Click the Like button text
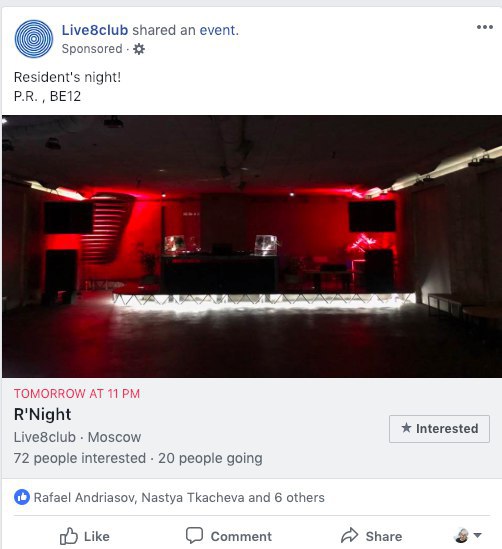Screen dimensions: 502x549 (97, 536)
